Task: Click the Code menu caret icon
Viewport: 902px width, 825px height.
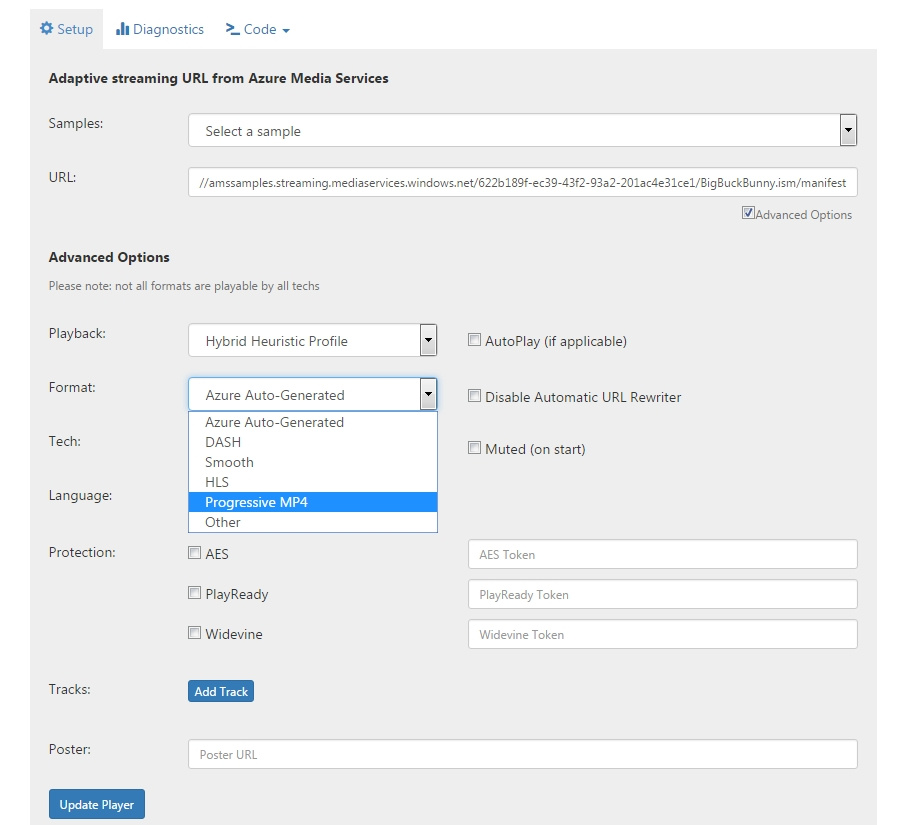Action: point(287,31)
